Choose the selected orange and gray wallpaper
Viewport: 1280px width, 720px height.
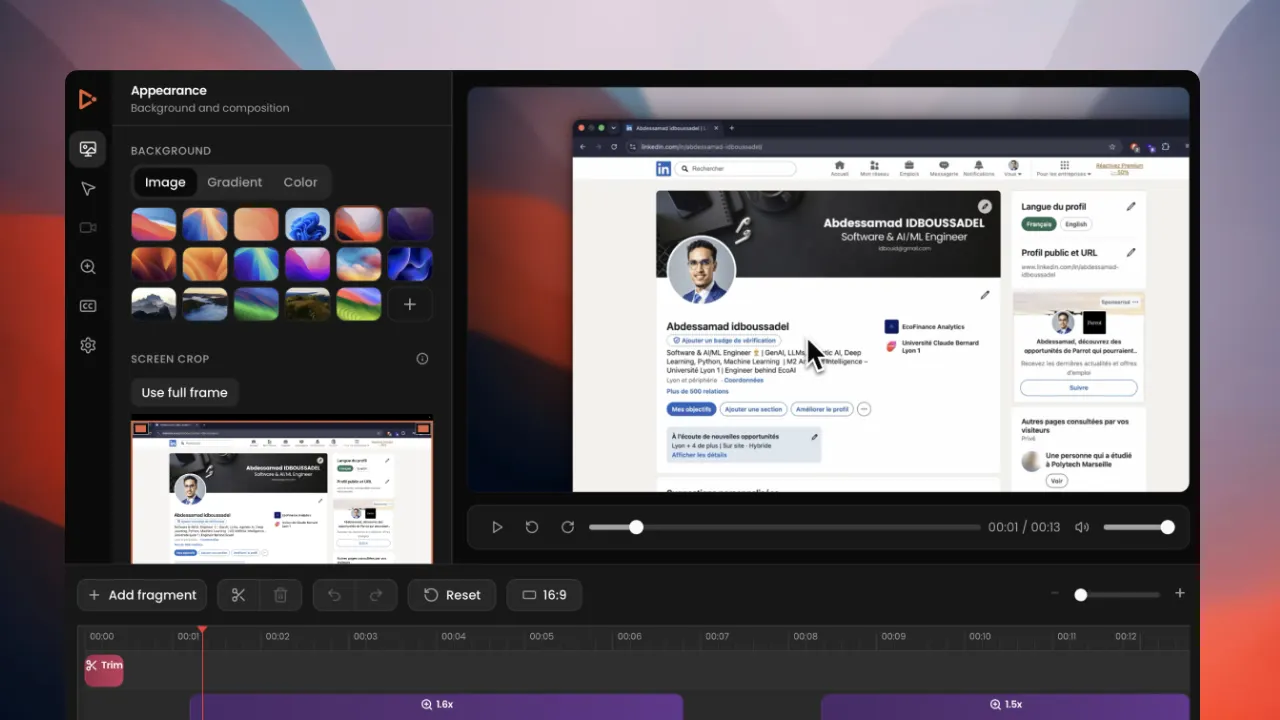point(359,224)
